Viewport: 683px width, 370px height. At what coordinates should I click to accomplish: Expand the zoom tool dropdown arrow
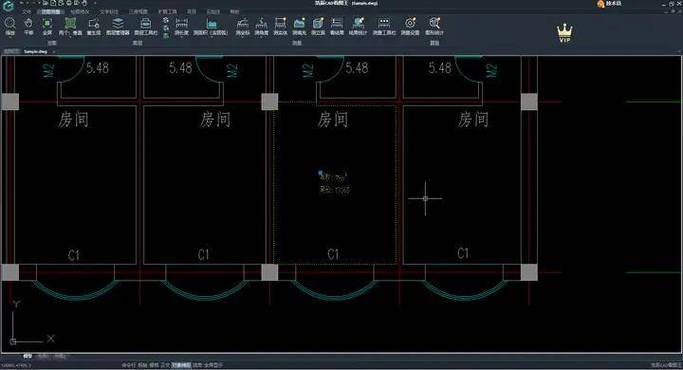(10, 38)
